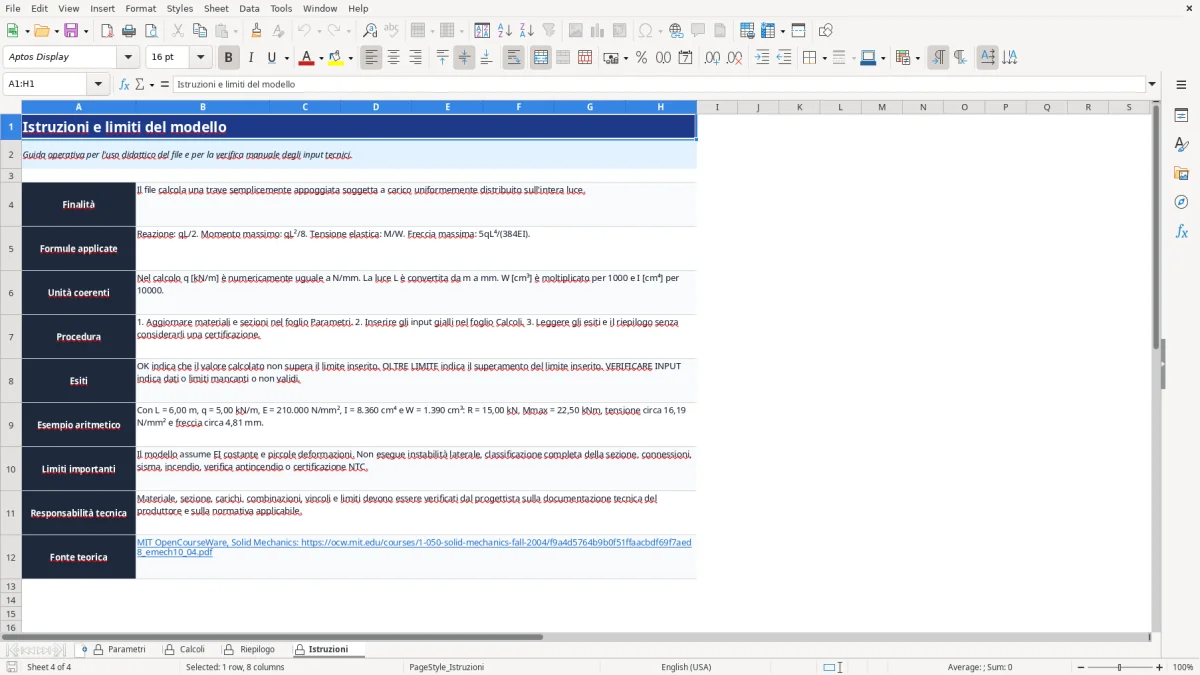Click the Clone Formatting paintbrush

[x=256, y=31]
